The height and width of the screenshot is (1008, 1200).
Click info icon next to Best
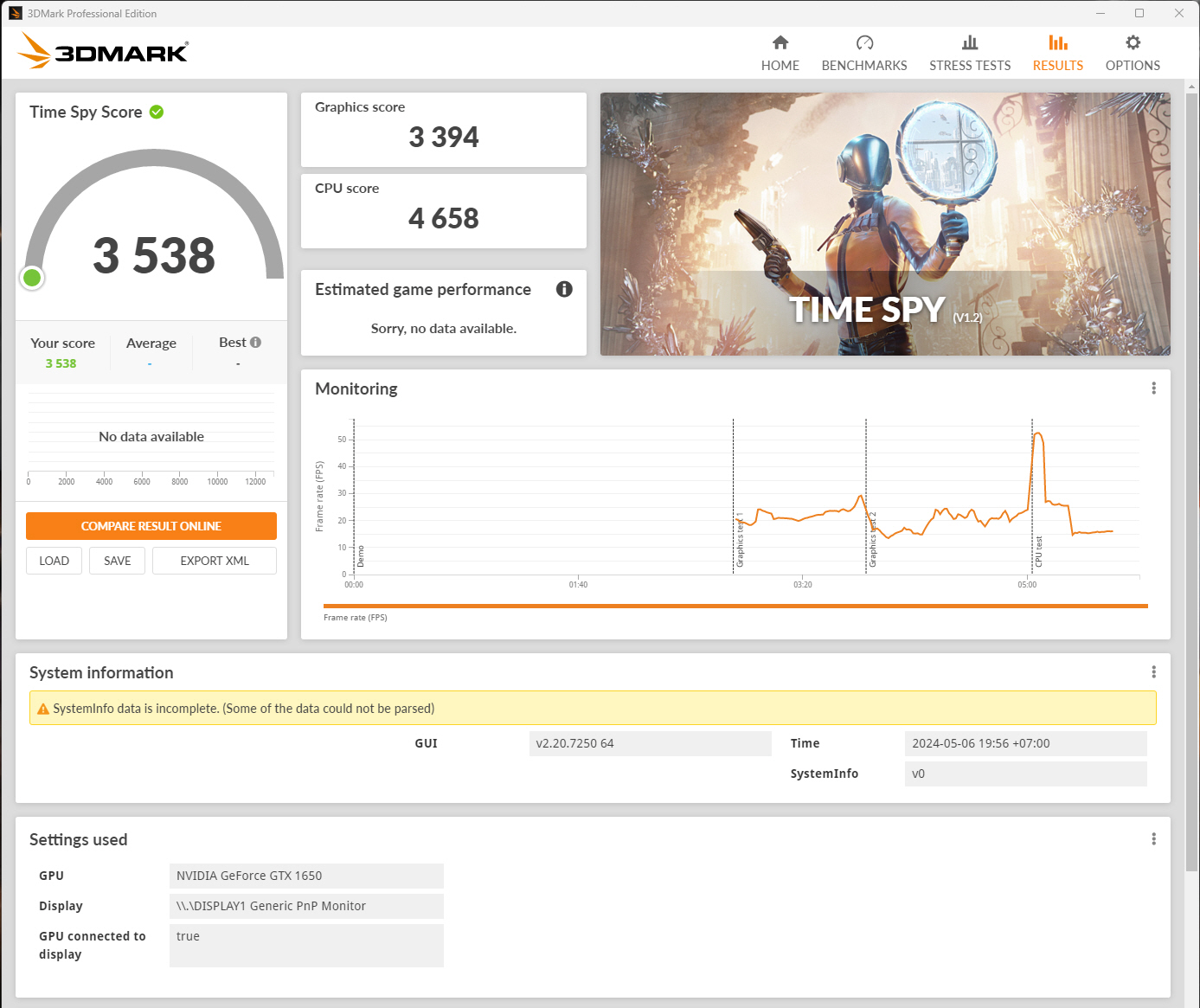pyautogui.click(x=255, y=343)
